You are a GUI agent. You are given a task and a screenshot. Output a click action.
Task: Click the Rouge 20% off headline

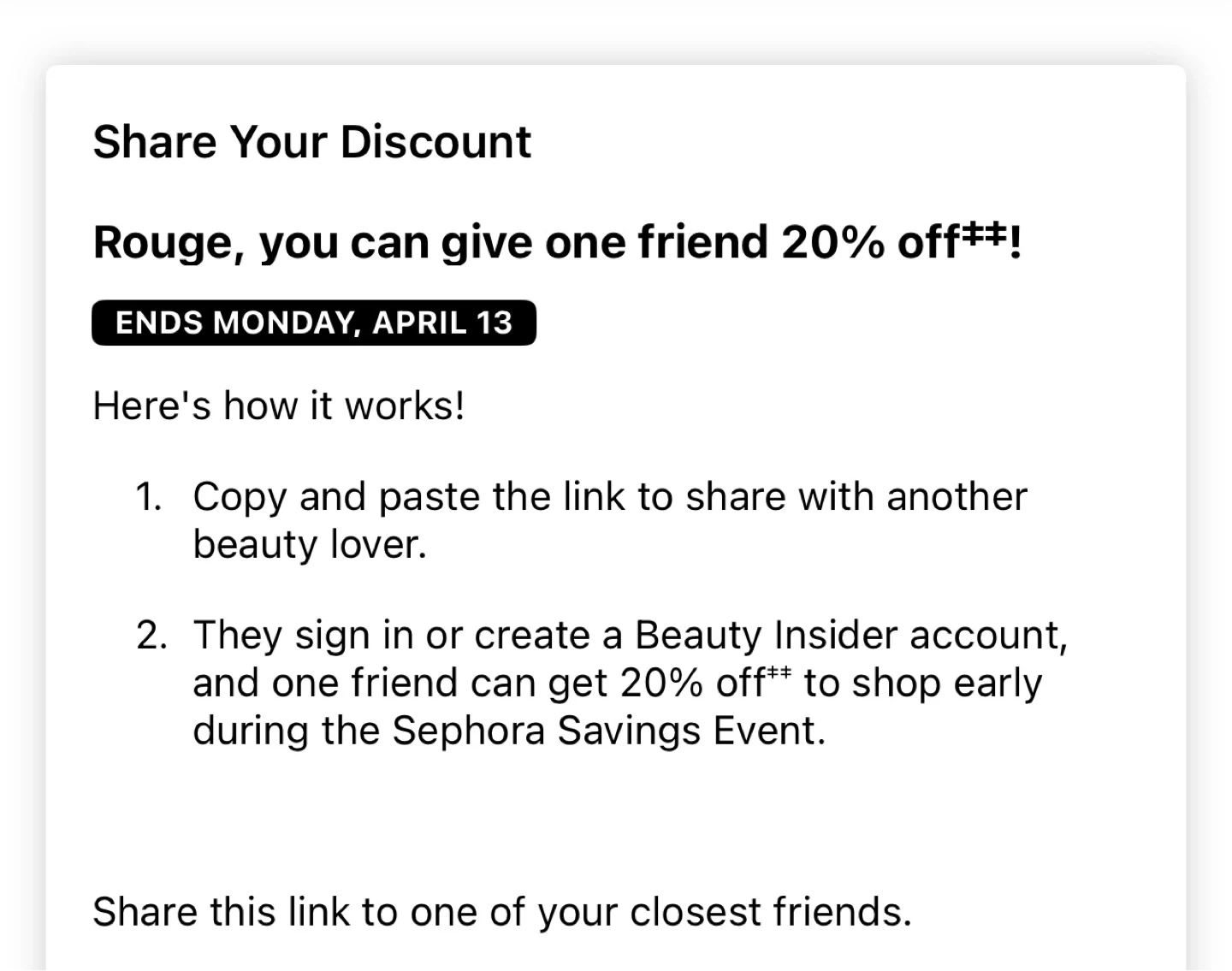pos(556,243)
